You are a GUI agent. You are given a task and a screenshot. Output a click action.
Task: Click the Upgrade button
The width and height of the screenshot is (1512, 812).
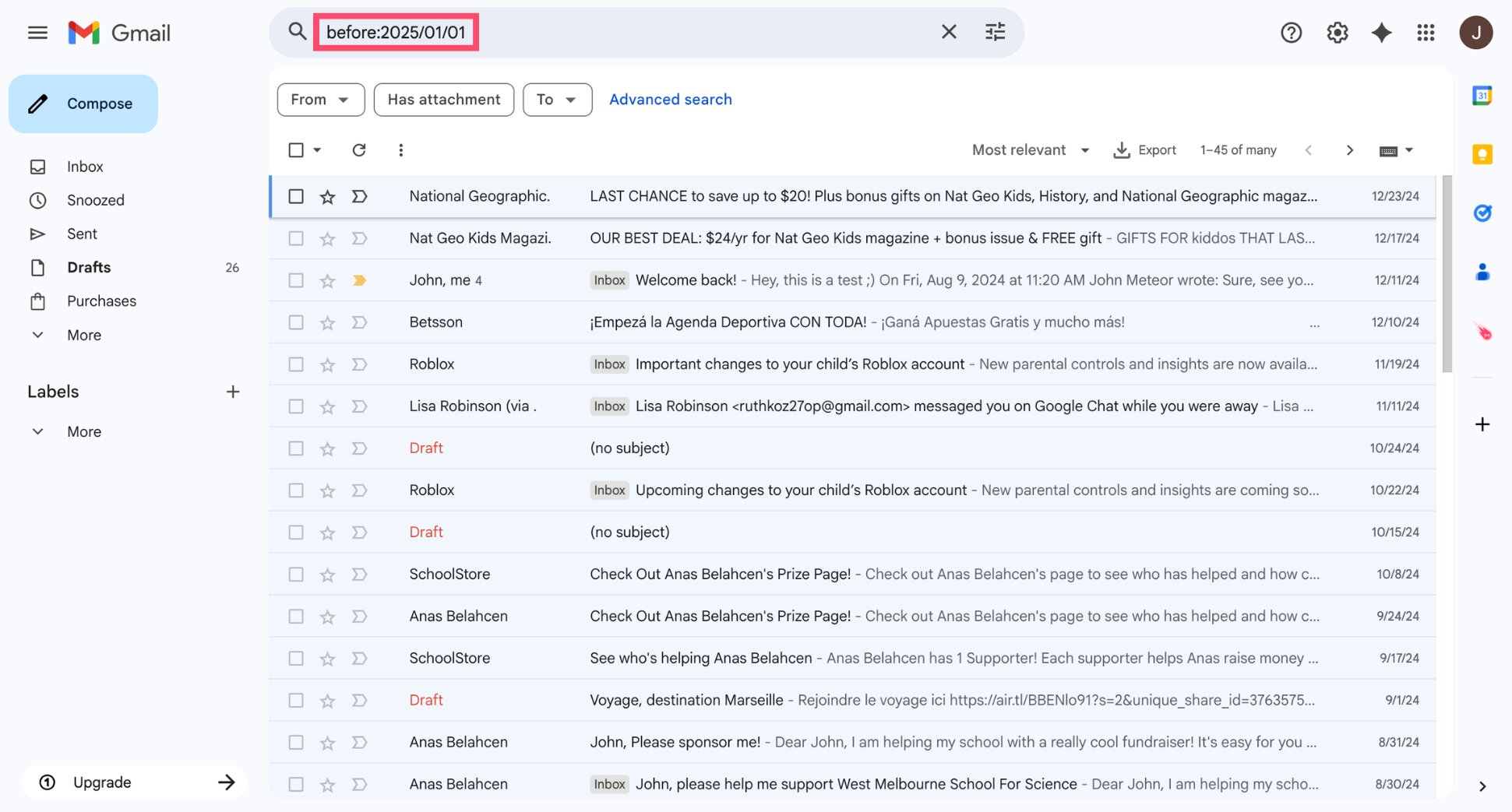pos(134,782)
